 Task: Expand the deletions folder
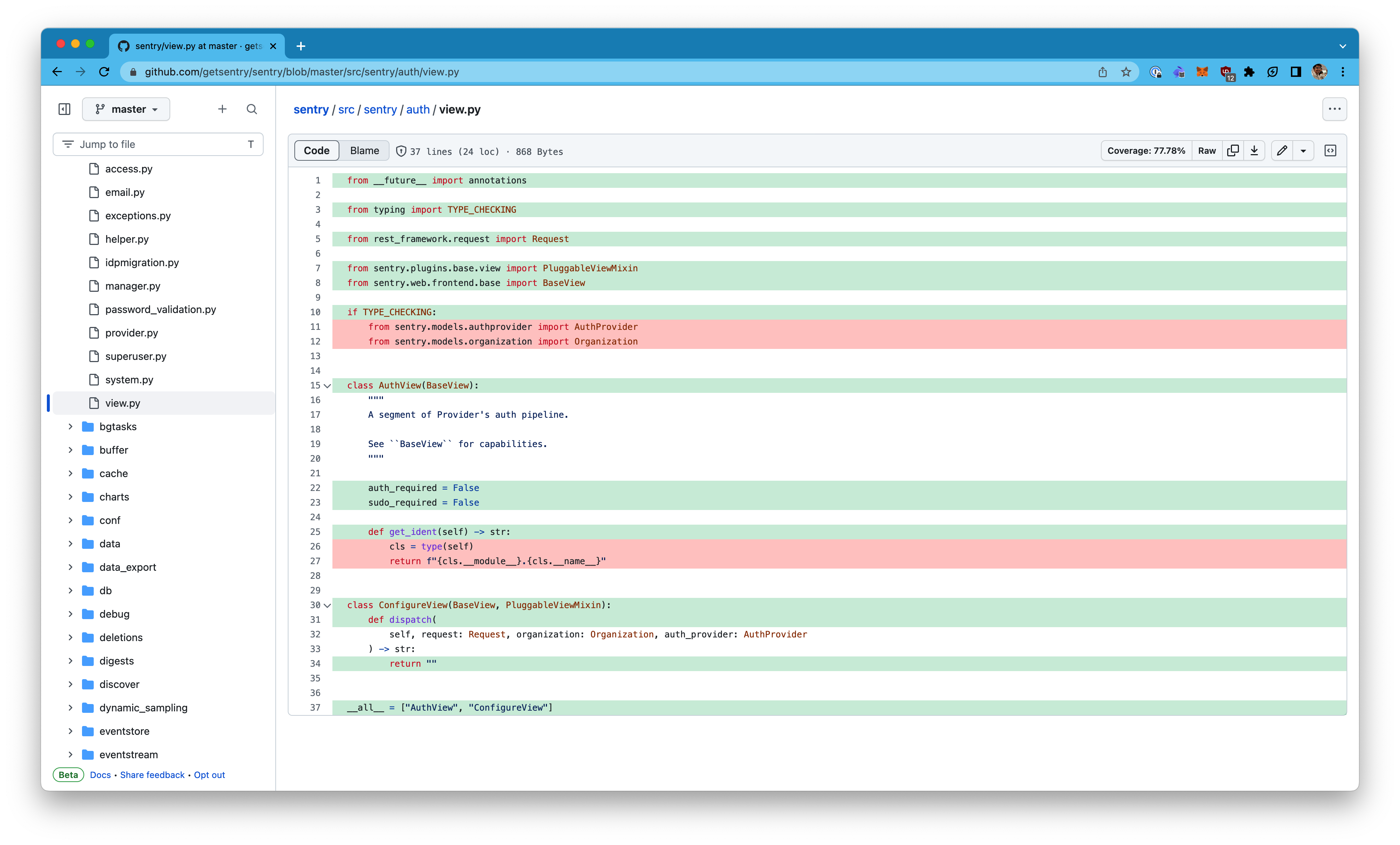[x=70, y=637]
